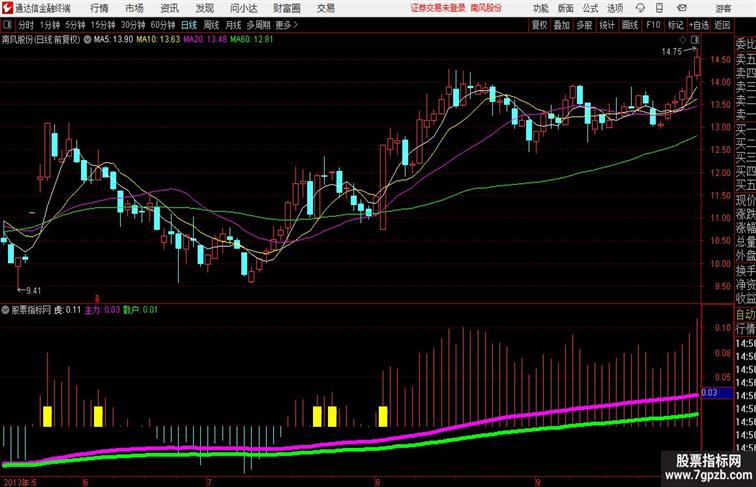The image size is (756, 487).
Task: Click the customer service headset icon
Action: [x=640, y=8]
